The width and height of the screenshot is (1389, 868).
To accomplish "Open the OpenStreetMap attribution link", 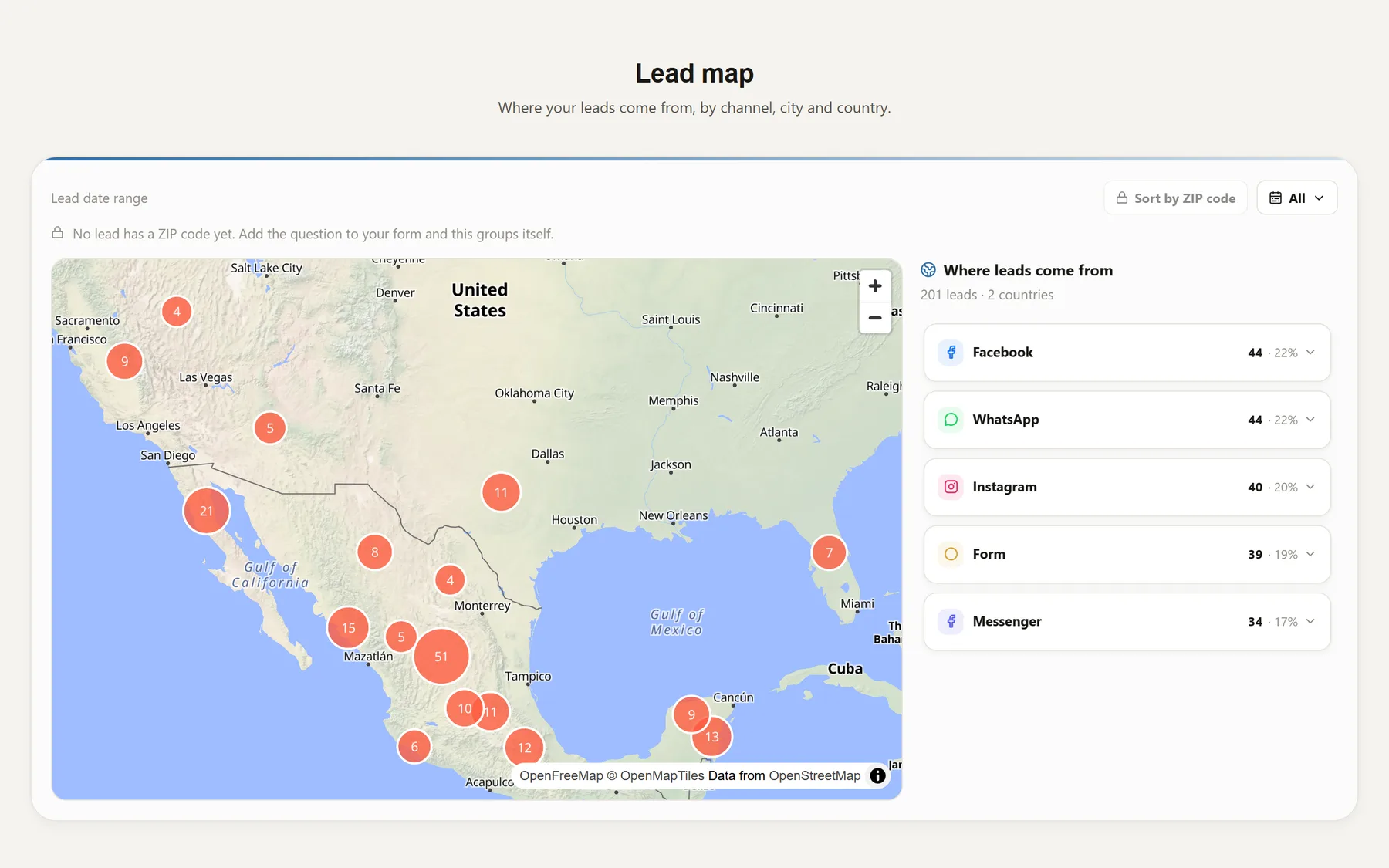I will coord(814,775).
